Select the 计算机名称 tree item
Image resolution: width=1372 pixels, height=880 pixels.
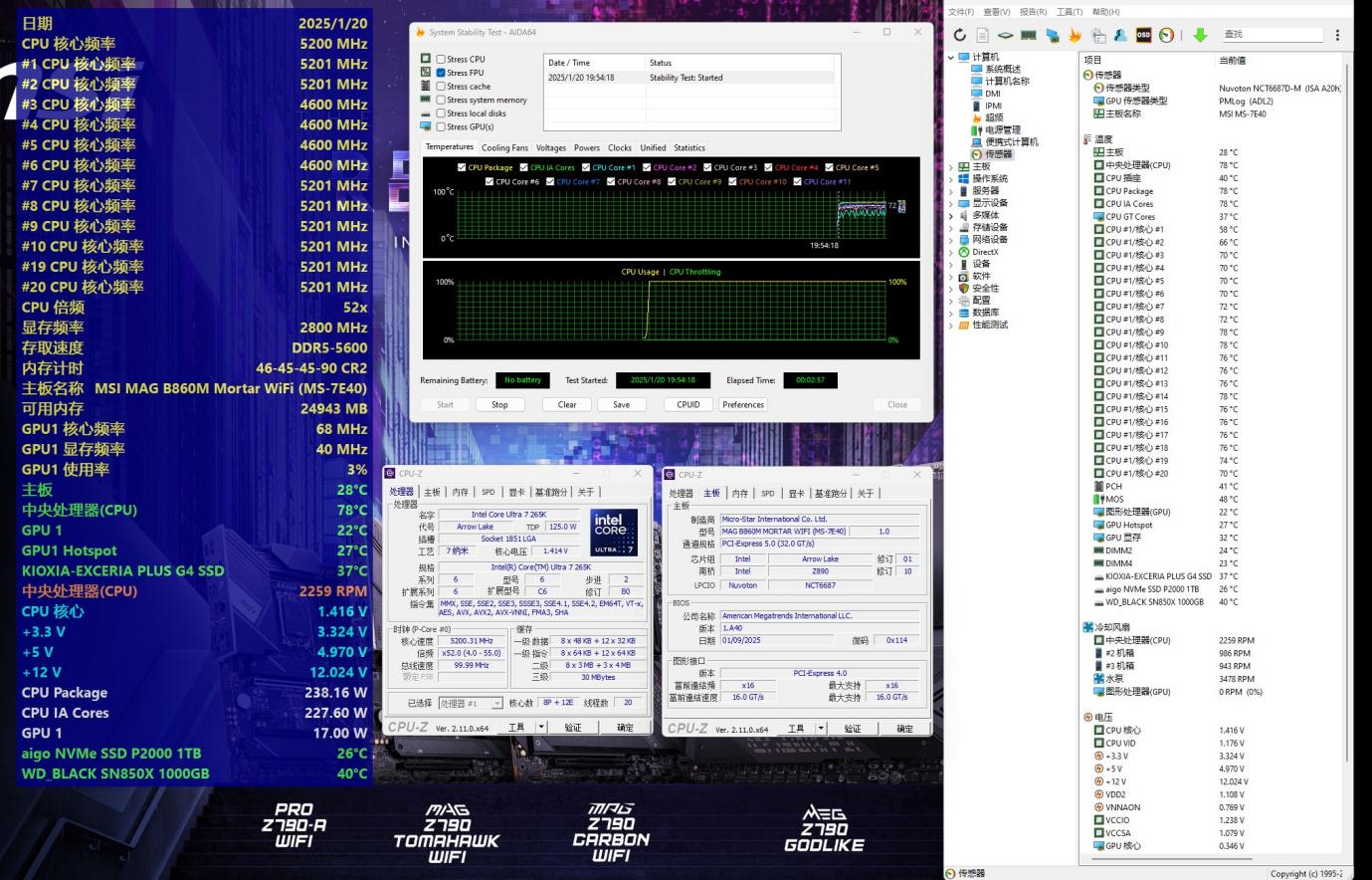point(1000,82)
